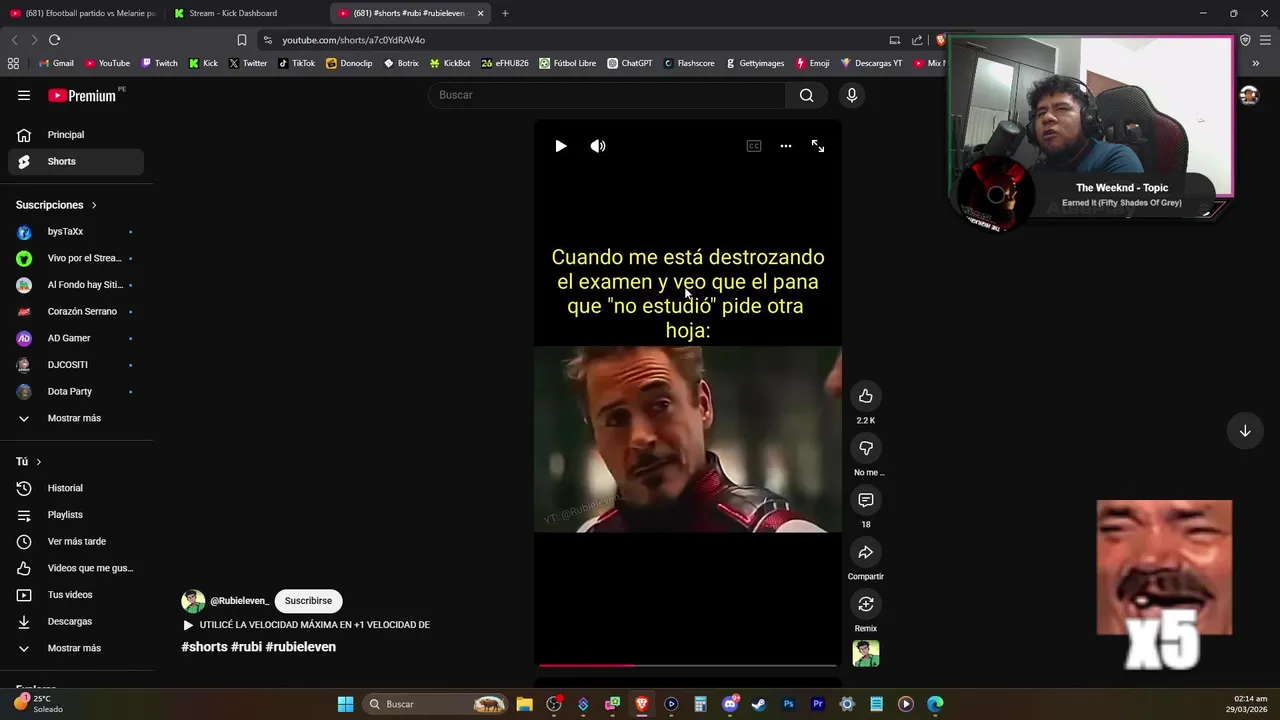Open ChatGPT bookmark
The height and width of the screenshot is (720, 1280).
click(630, 63)
